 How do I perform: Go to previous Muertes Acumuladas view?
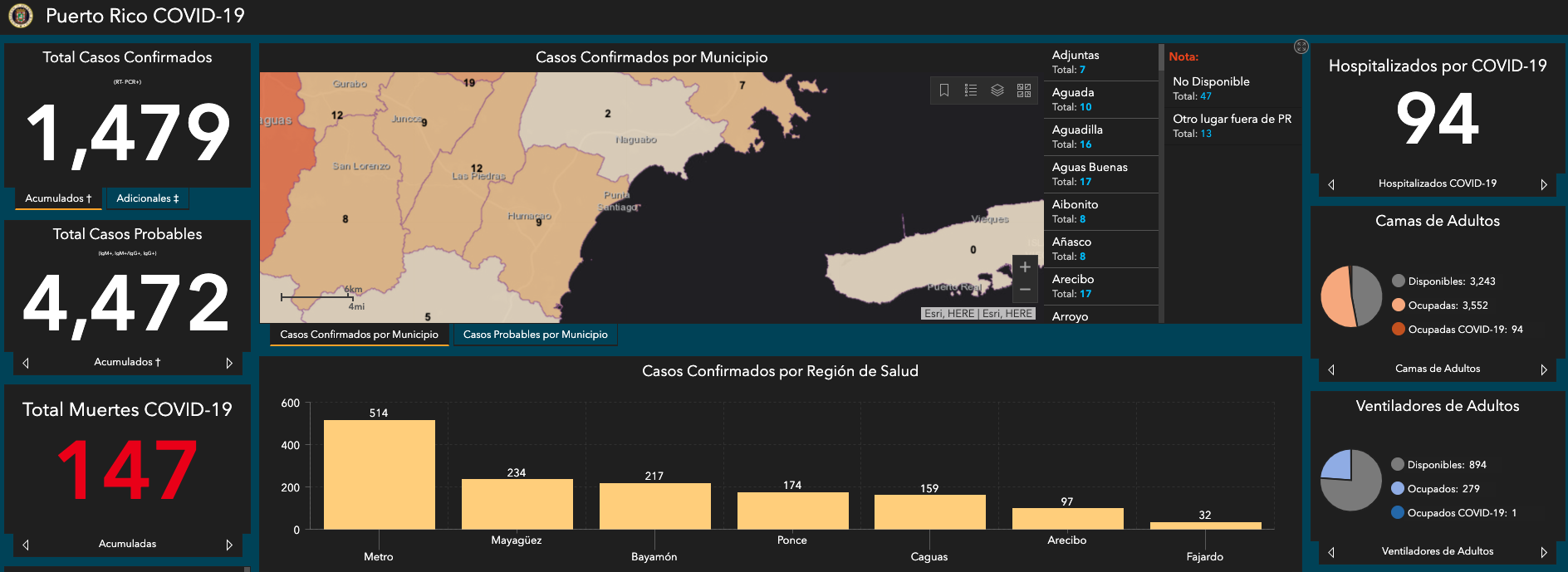[x=26, y=545]
